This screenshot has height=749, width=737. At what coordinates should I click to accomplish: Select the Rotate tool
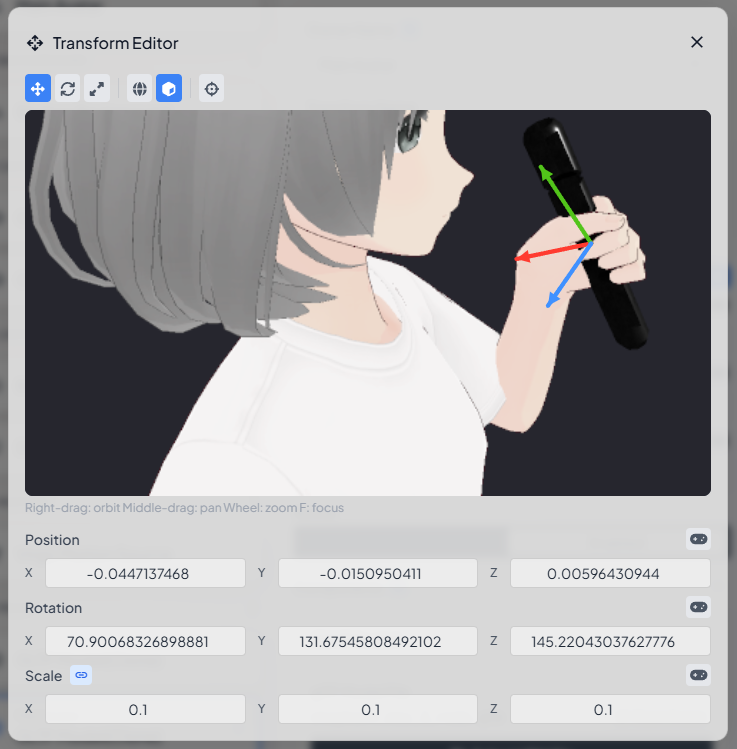67,88
